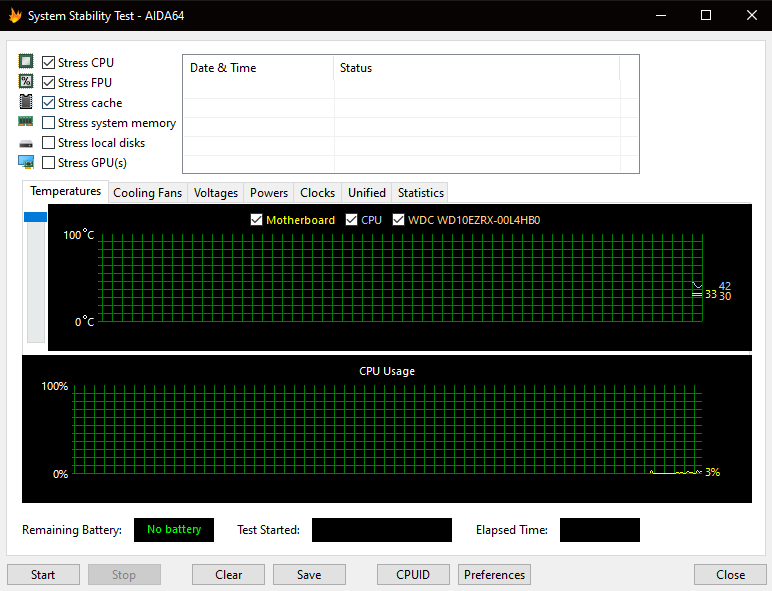Viewport: 772px width, 591px height.
Task: Switch to the Unified tab
Action: pos(367,193)
